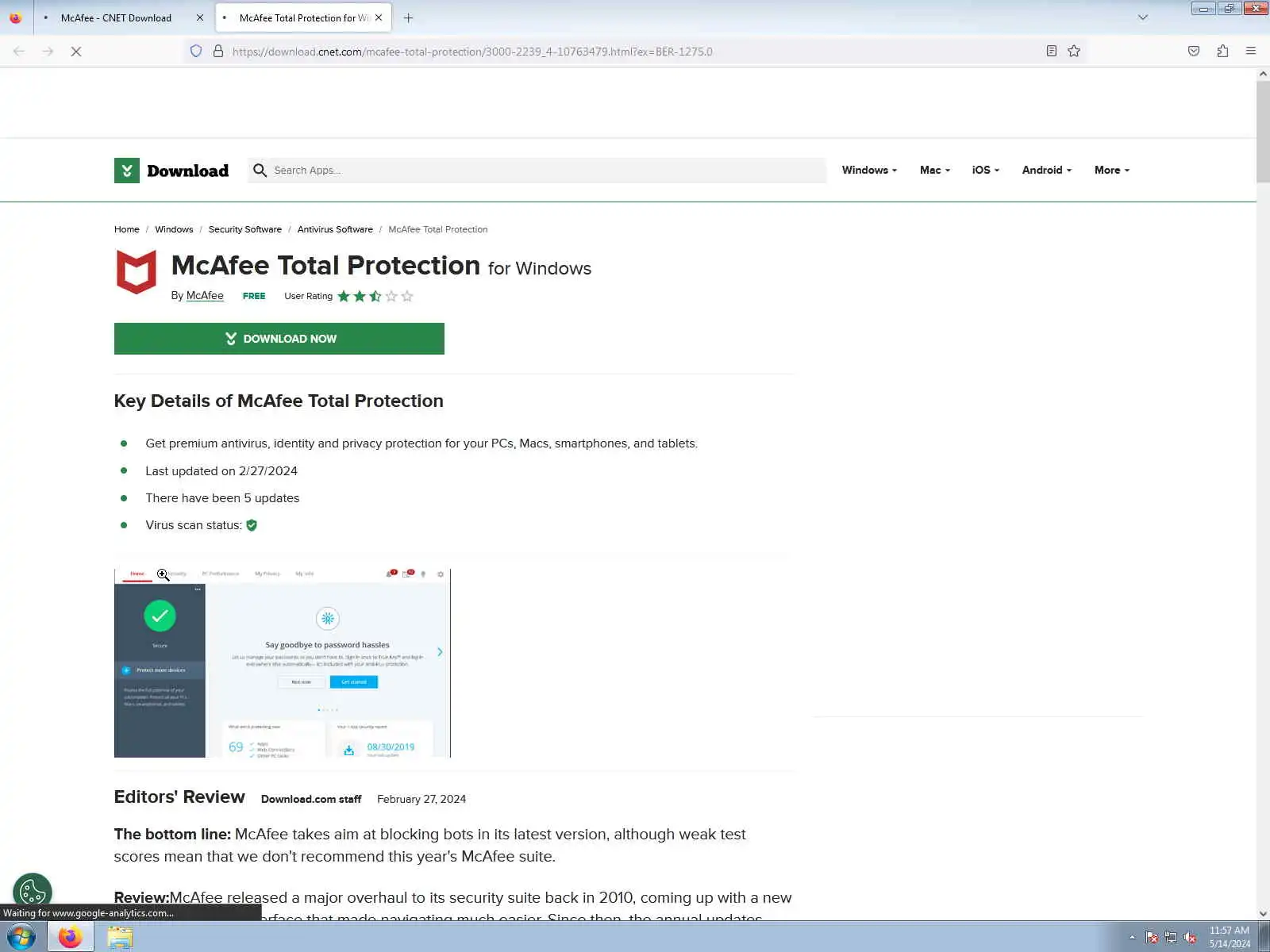Click the site padlock icon
1270x952 pixels.
pyautogui.click(x=218, y=52)
